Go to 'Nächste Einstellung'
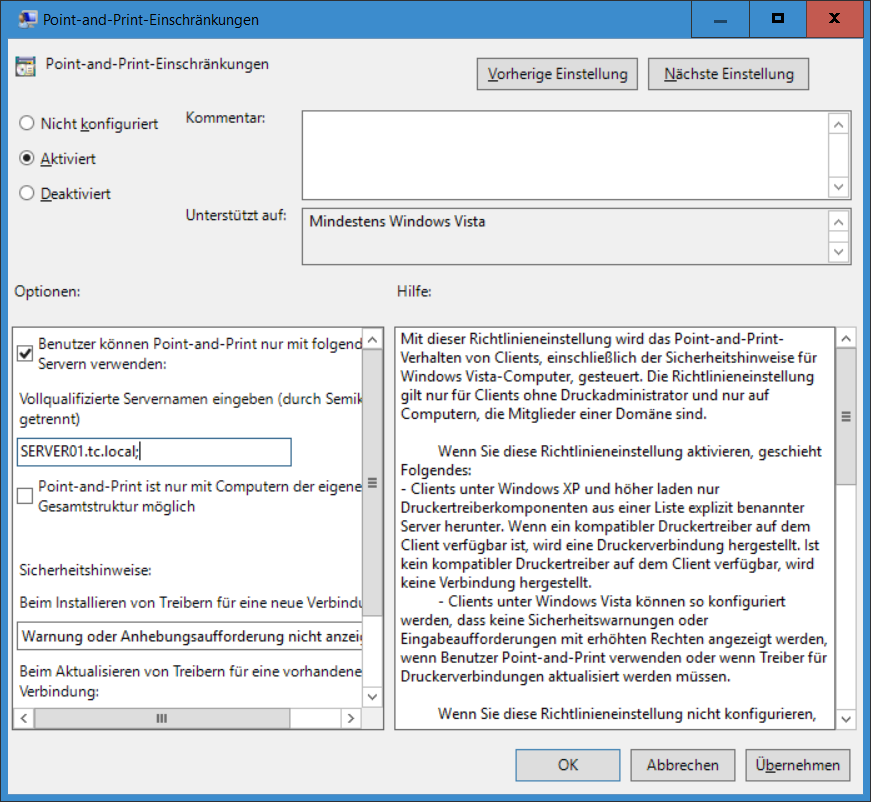This screenshot has height=802, width=871. tap(728, 74)
